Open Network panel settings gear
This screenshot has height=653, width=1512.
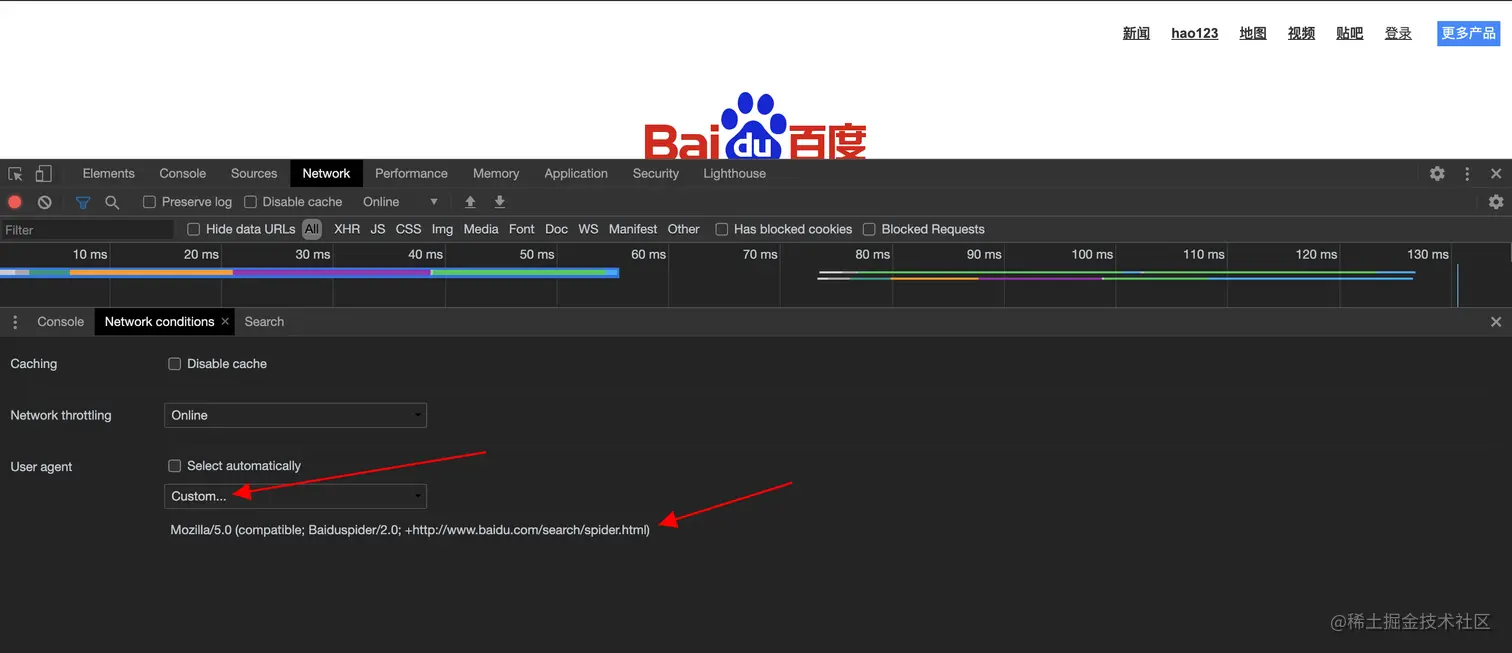(x=1496, y=202)
